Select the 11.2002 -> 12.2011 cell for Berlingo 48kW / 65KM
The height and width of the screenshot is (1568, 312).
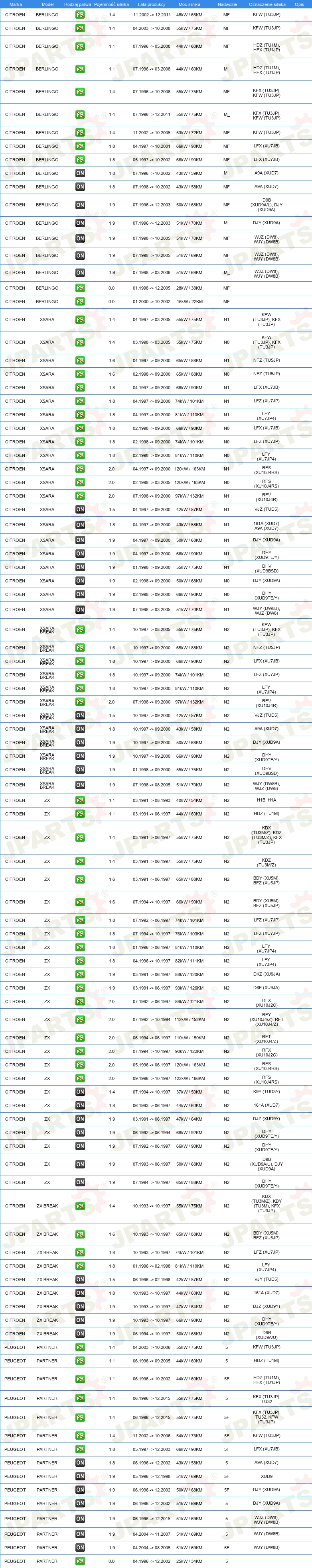click(152, 15)
